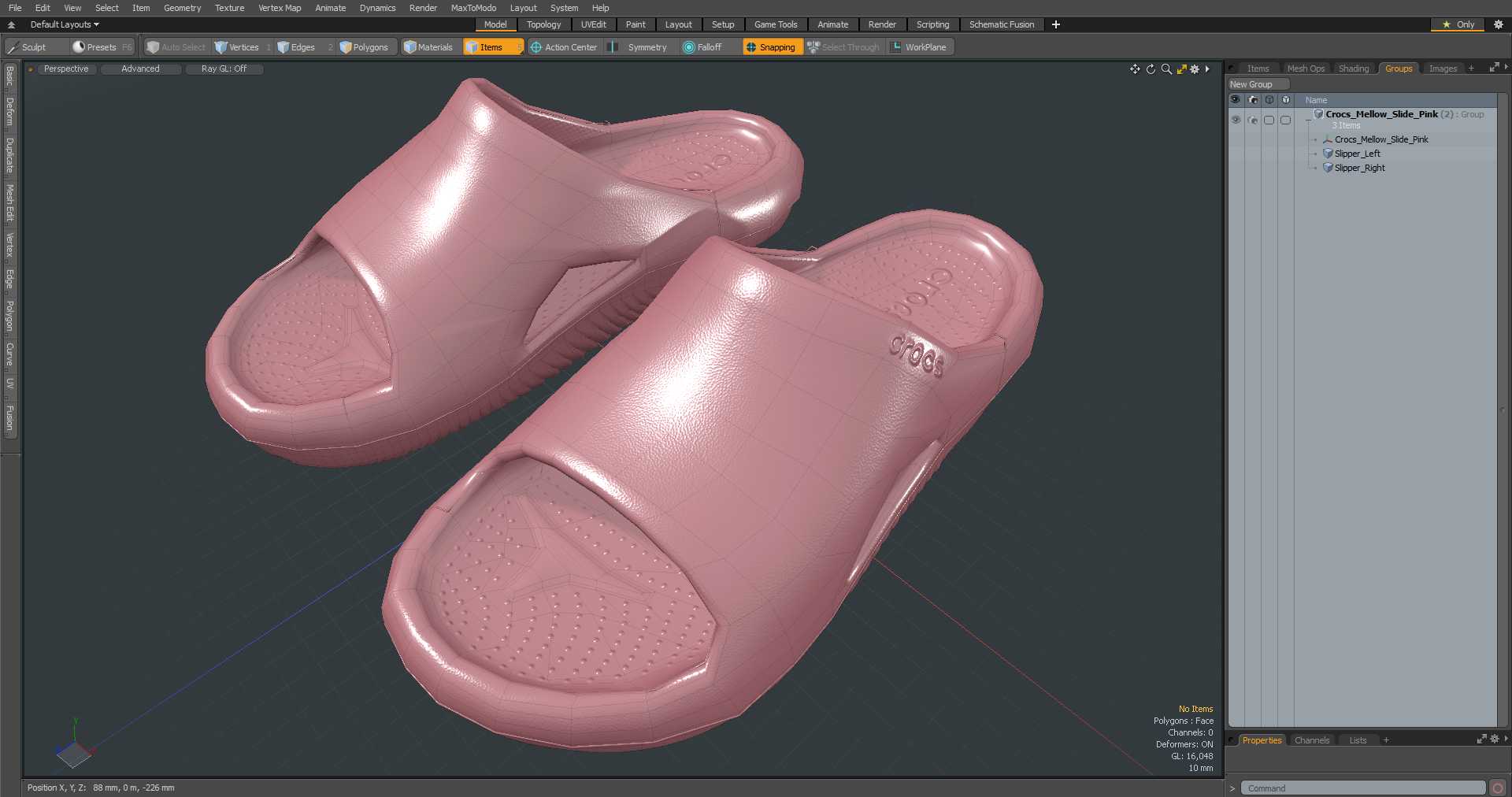Open the Advanced shading style dropdown

pyautogui.click(x=140, y=69)
